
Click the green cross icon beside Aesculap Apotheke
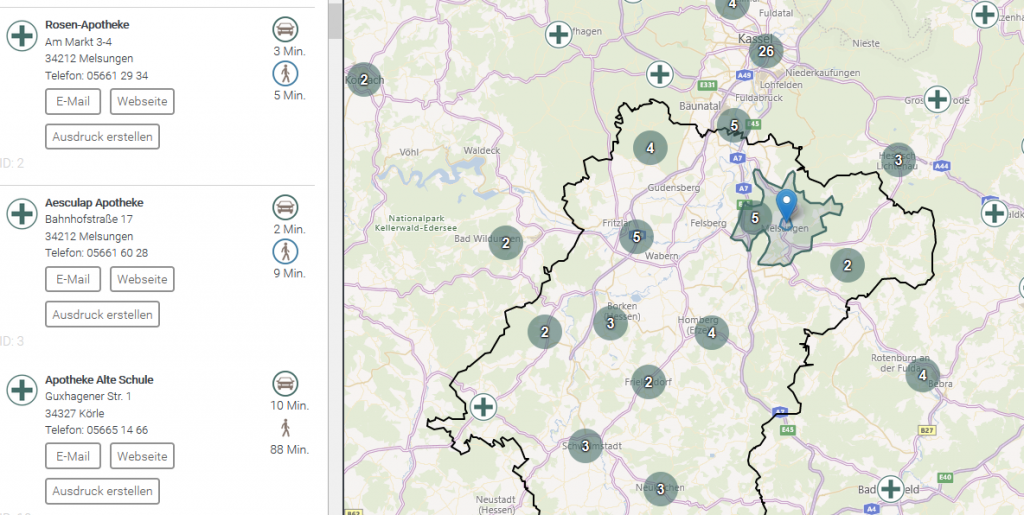pyautogui.click(x=22, y=213)
